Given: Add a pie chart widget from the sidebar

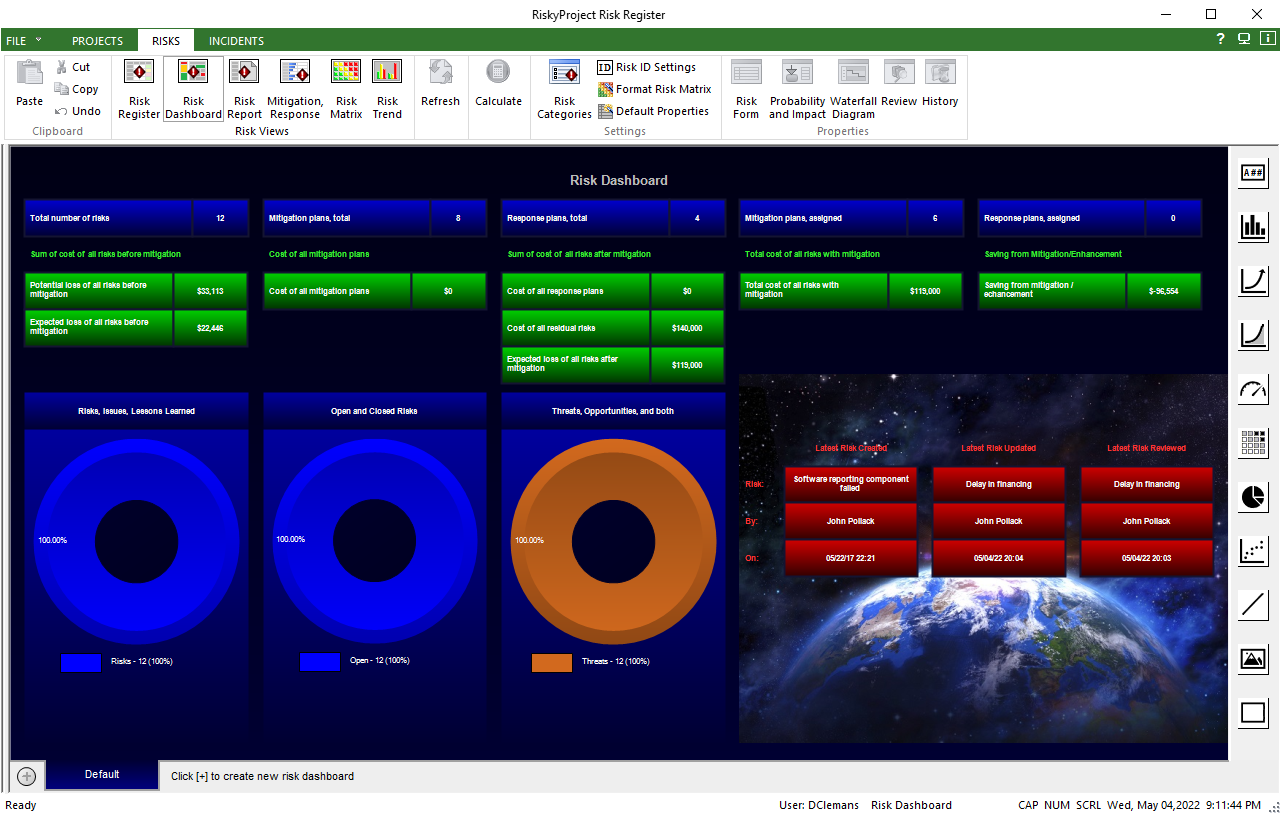Looking at the screenshot, I should tap(1253, 497).
